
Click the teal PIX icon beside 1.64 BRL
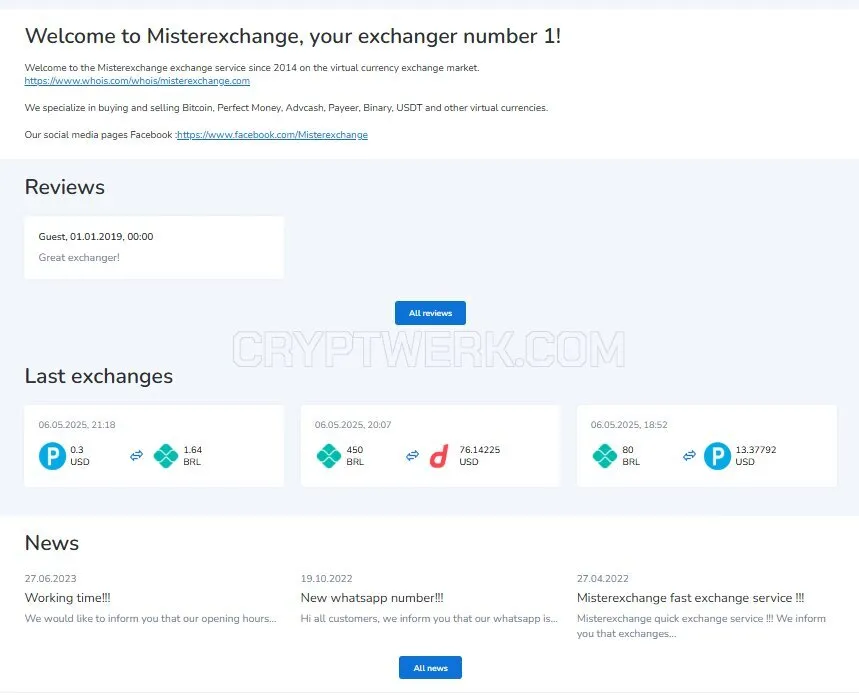(165, 456)
